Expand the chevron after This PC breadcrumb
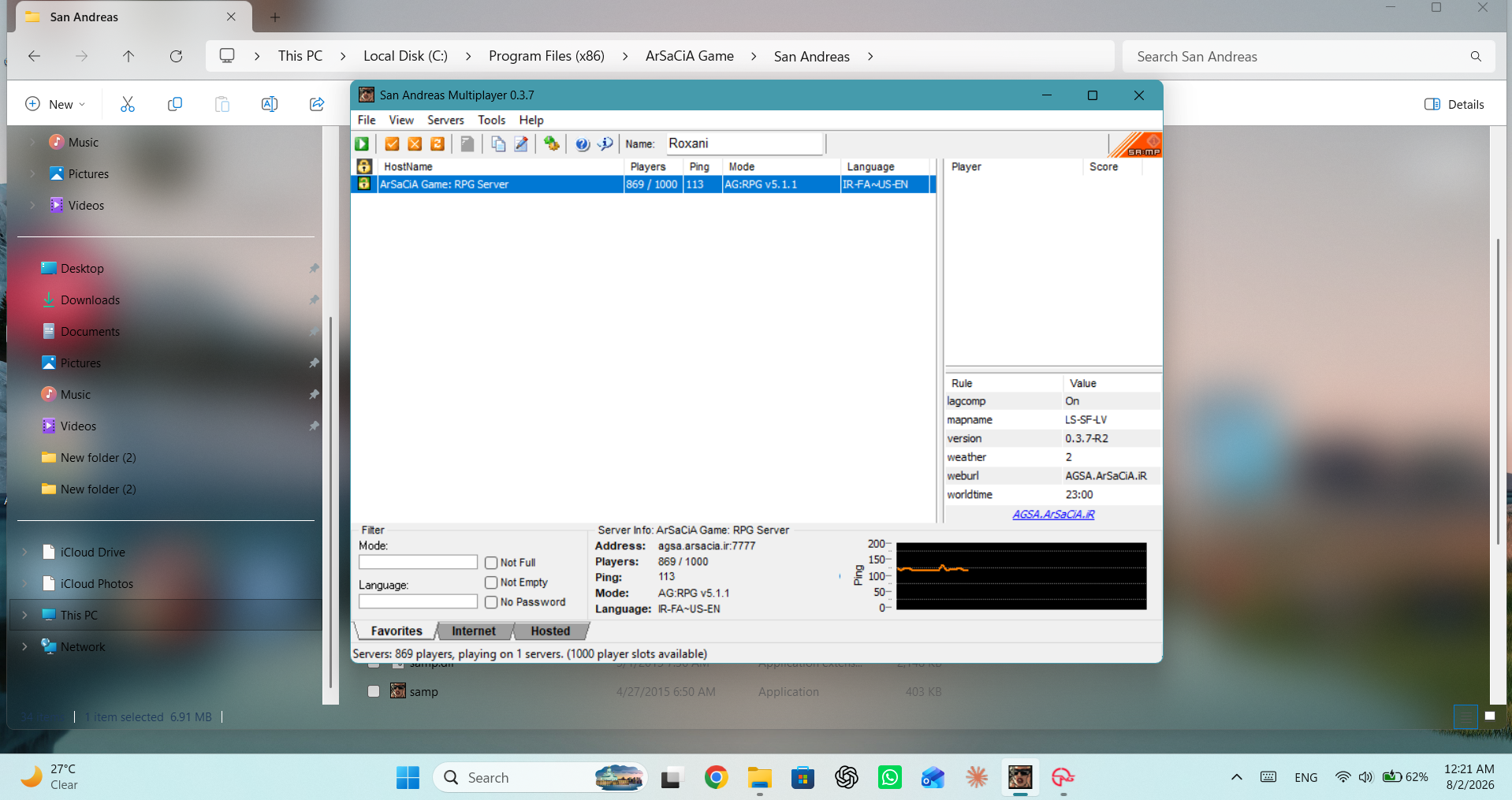The height and width of the screenshot is (800, 1512). [x=343, y=56]
